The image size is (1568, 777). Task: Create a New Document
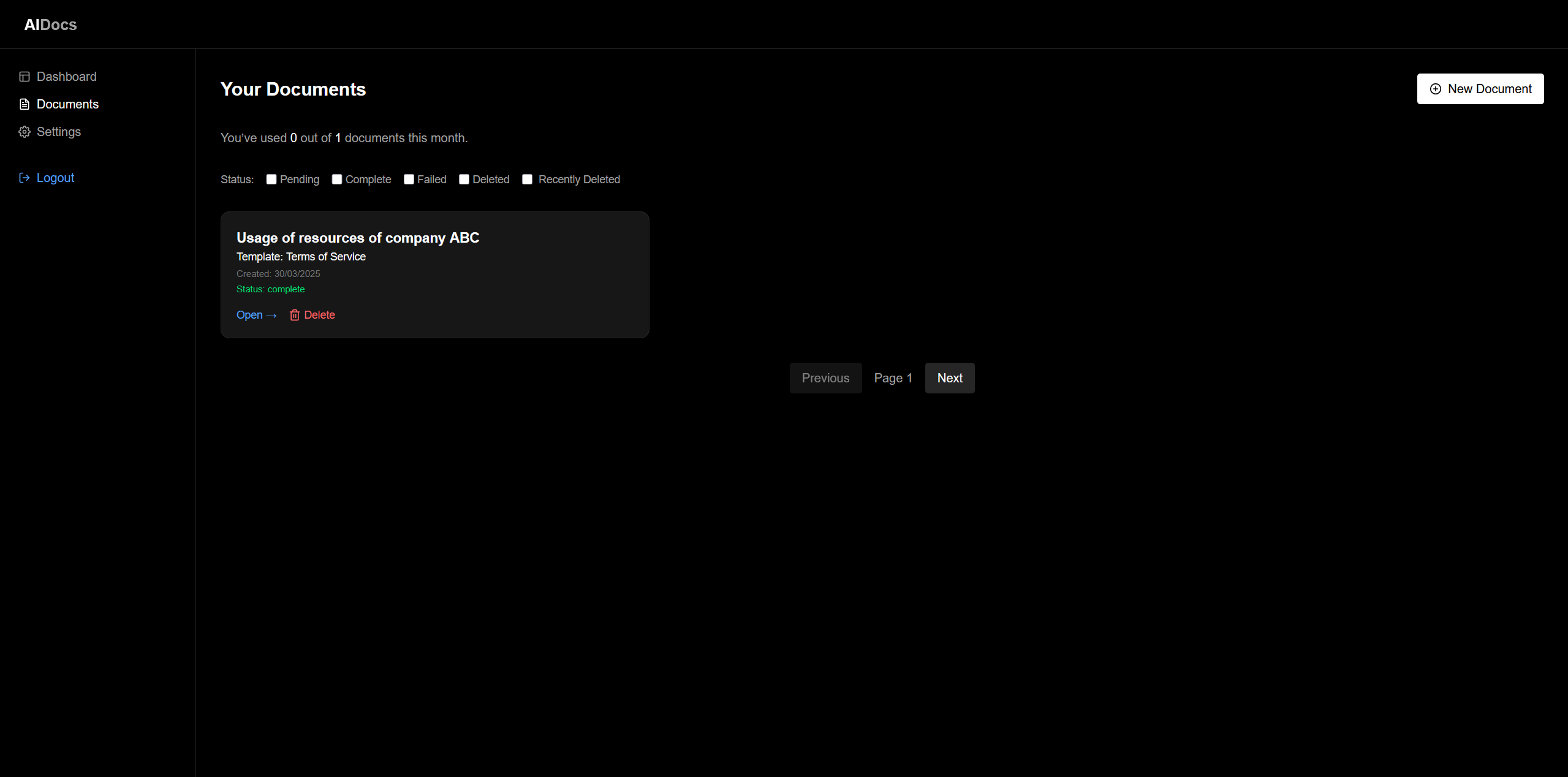pyautogui.click(x=1480, y=88)
